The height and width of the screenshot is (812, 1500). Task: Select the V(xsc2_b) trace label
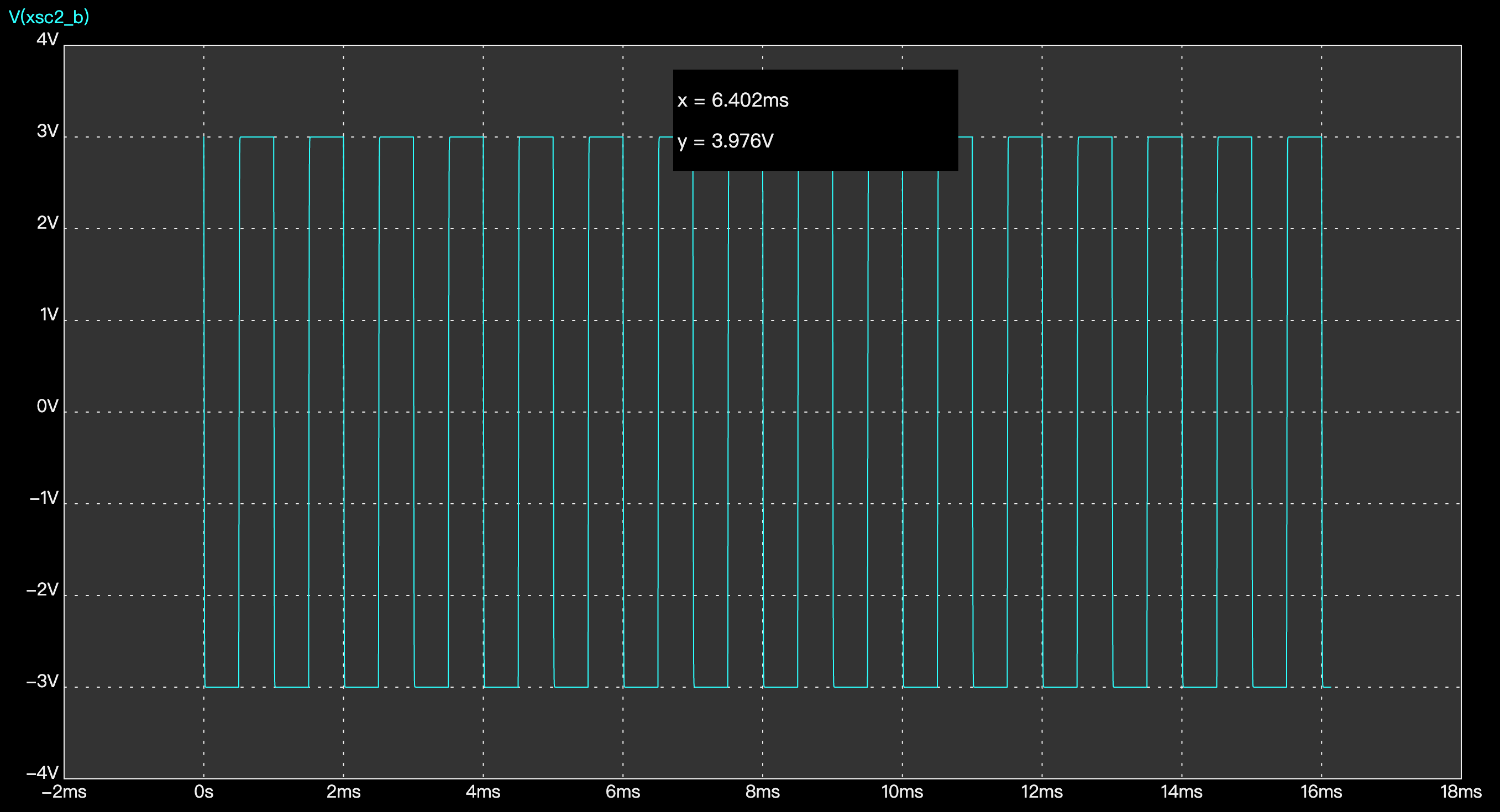[49, 17]
